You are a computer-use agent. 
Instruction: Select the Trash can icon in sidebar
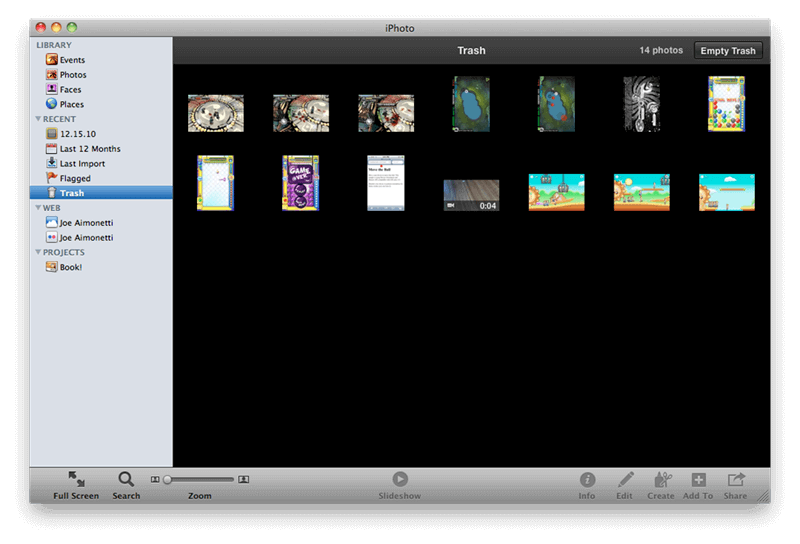point(52,193)
